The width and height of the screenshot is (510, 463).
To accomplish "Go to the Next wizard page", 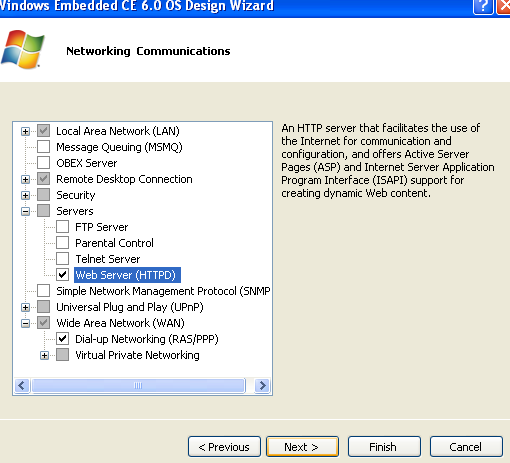I will coord(302,447).
